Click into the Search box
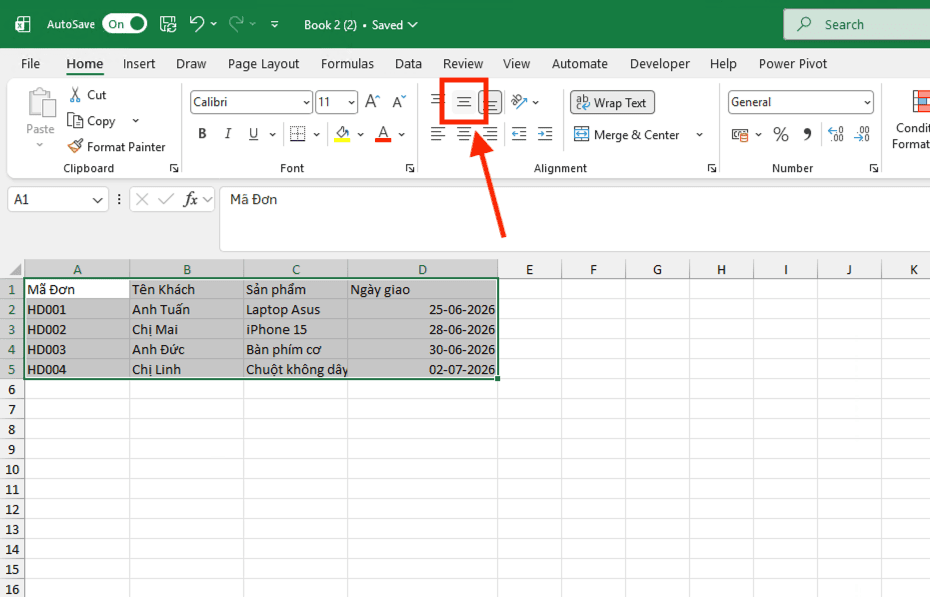Viewport: 930px width, 597px height. (857, 24)
